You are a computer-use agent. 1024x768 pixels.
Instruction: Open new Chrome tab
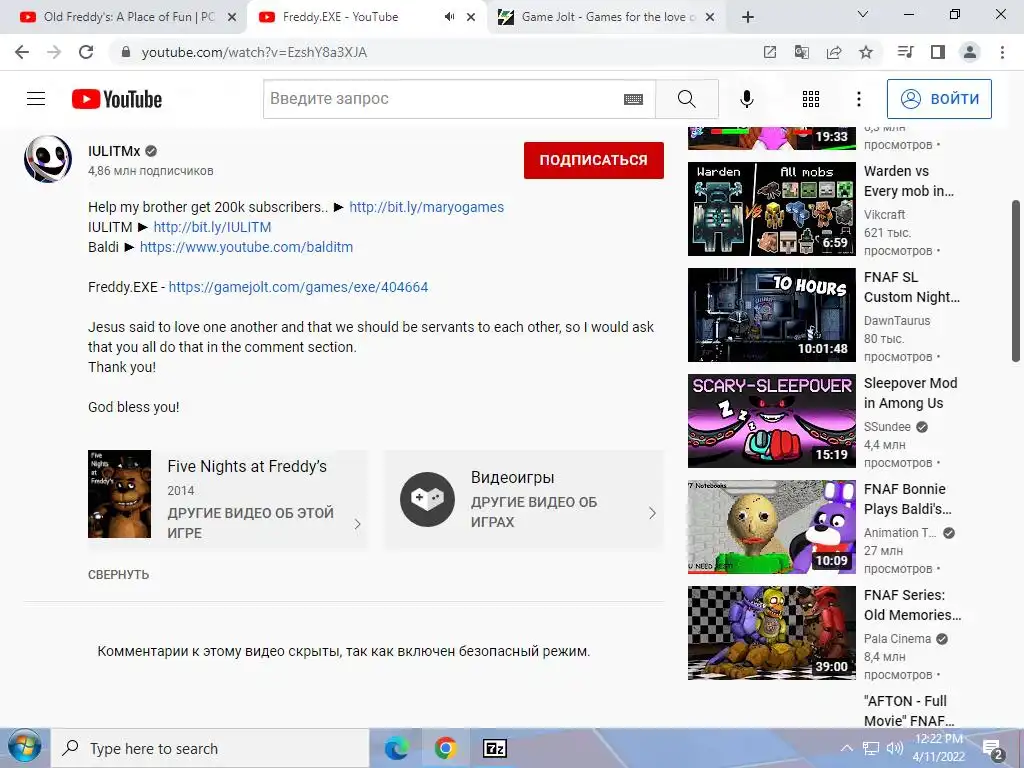748,17
